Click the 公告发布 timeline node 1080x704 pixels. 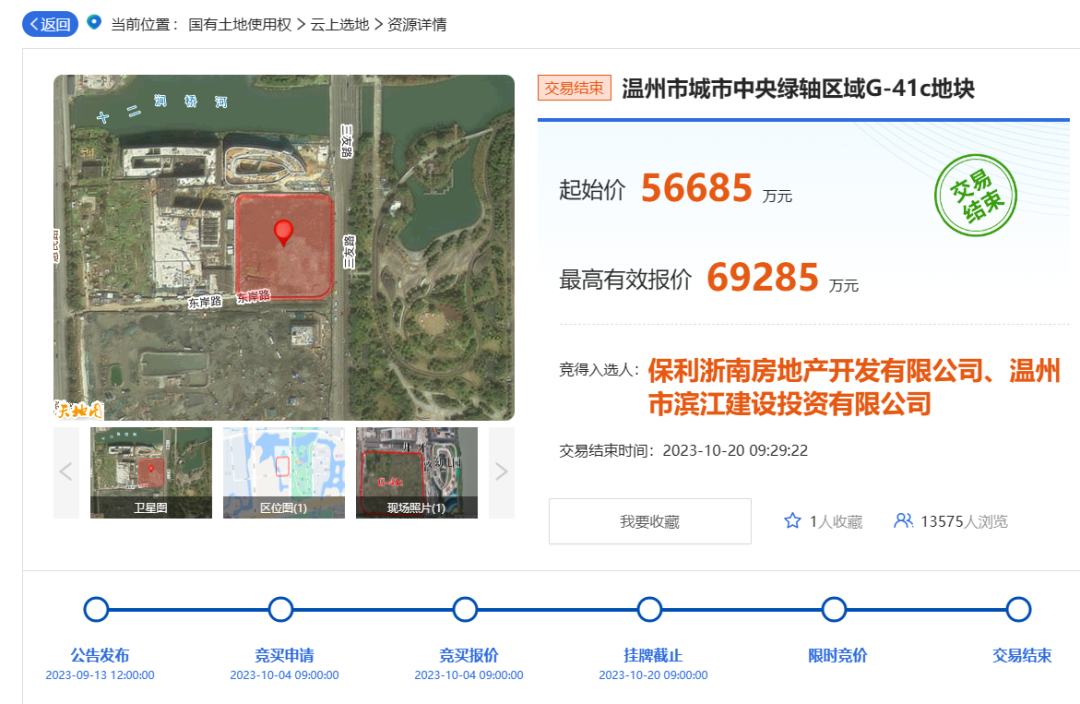pos(96,610)
